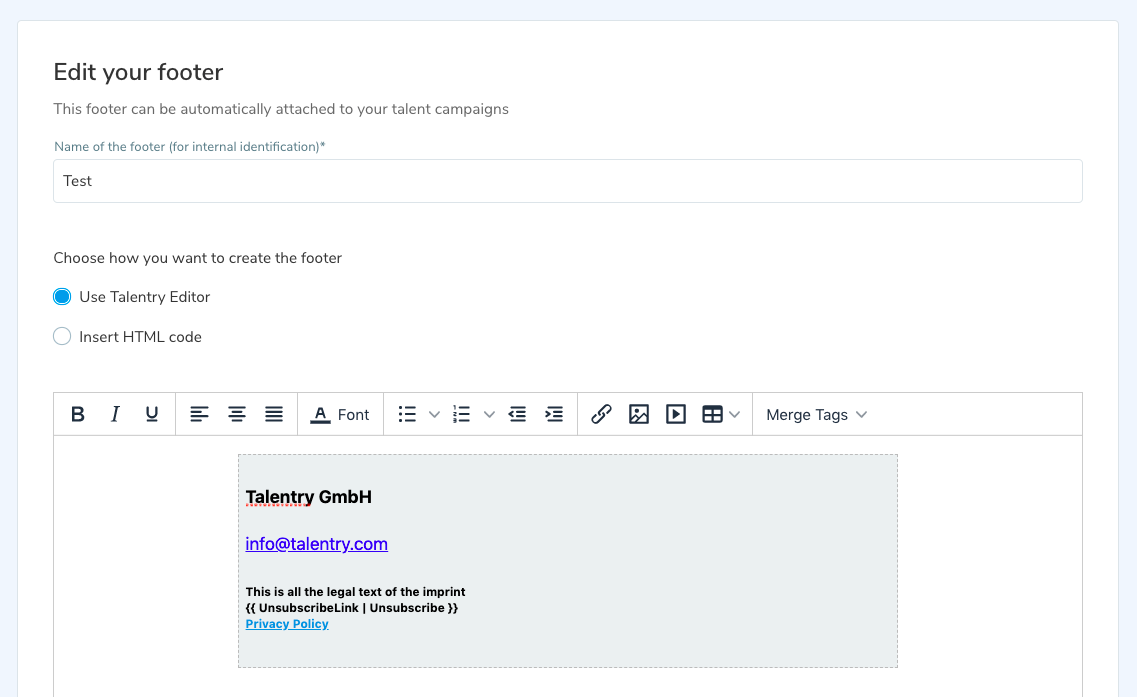Increase the indent level
The image size is (1137, 697).
[x=554, y=414]
